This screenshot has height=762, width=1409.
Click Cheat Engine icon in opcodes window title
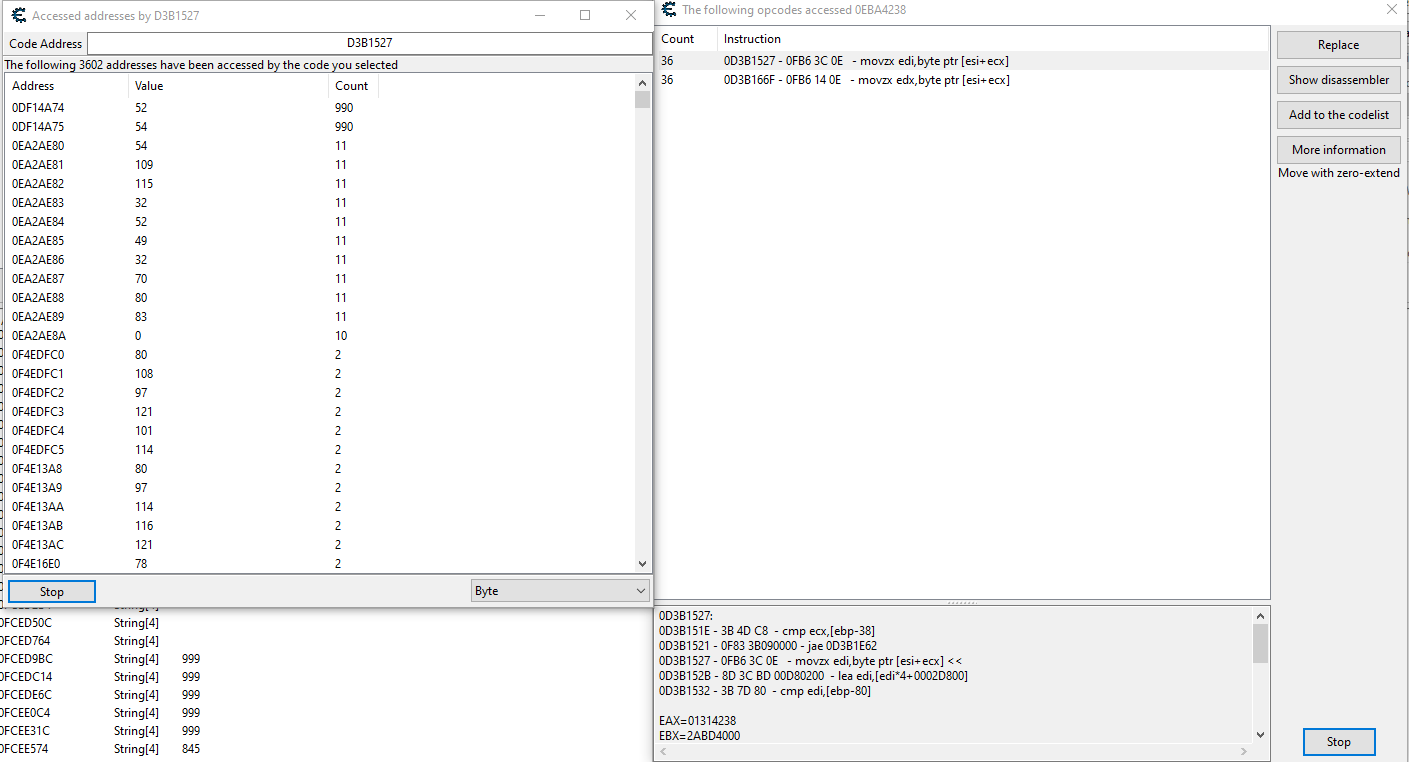[668, 10]
